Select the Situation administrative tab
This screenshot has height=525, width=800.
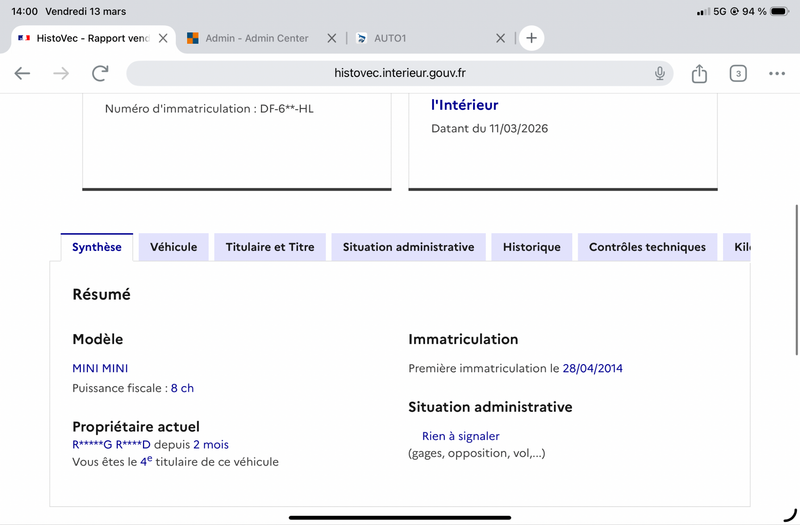(x=408, y=247)
